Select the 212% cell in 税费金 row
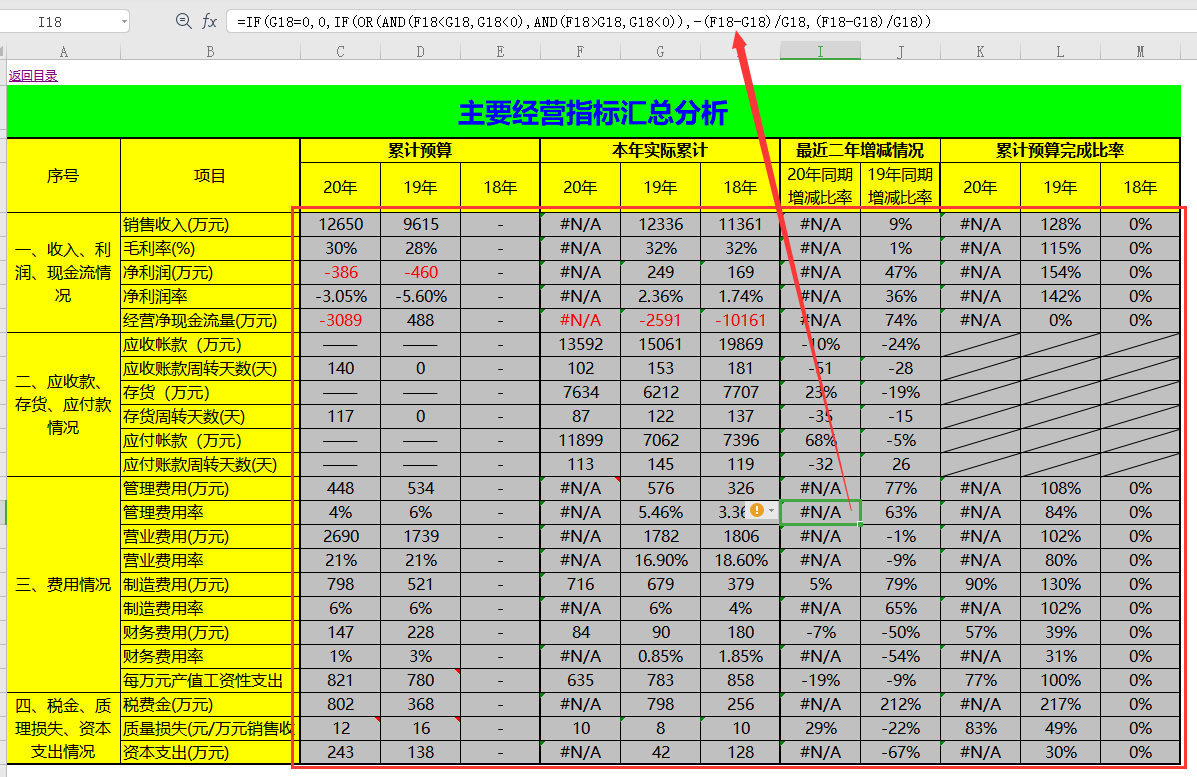This screenshot has width=1197, height=777. pos(901,704)
